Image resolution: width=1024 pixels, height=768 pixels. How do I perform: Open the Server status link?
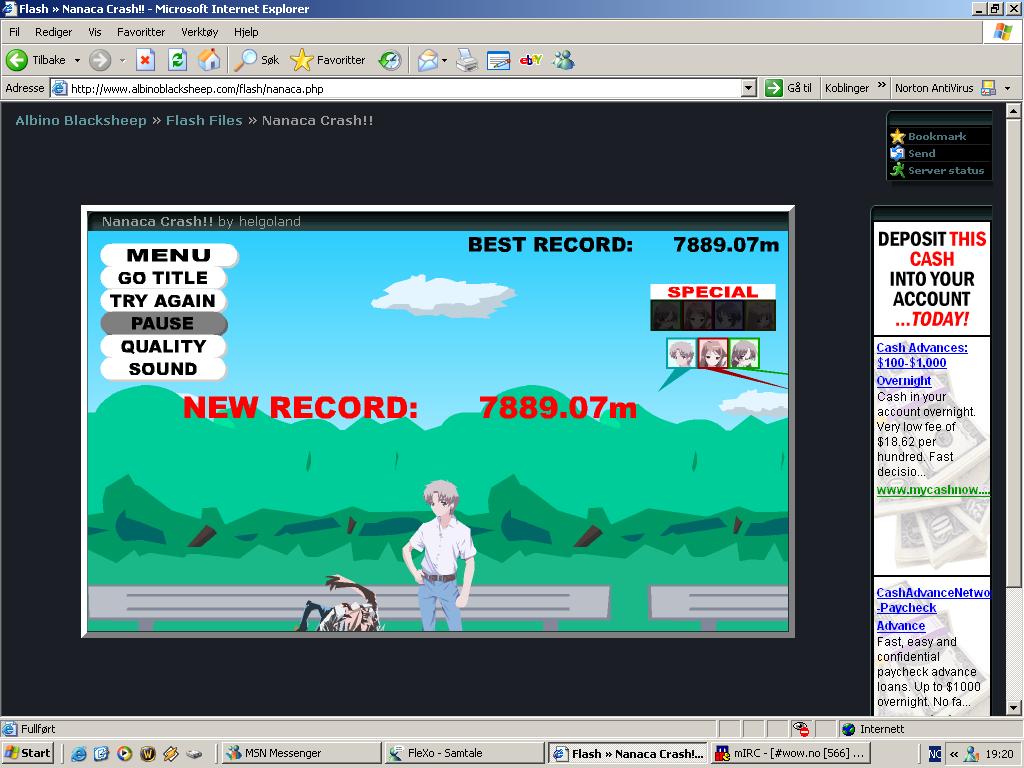click(946, 170)
